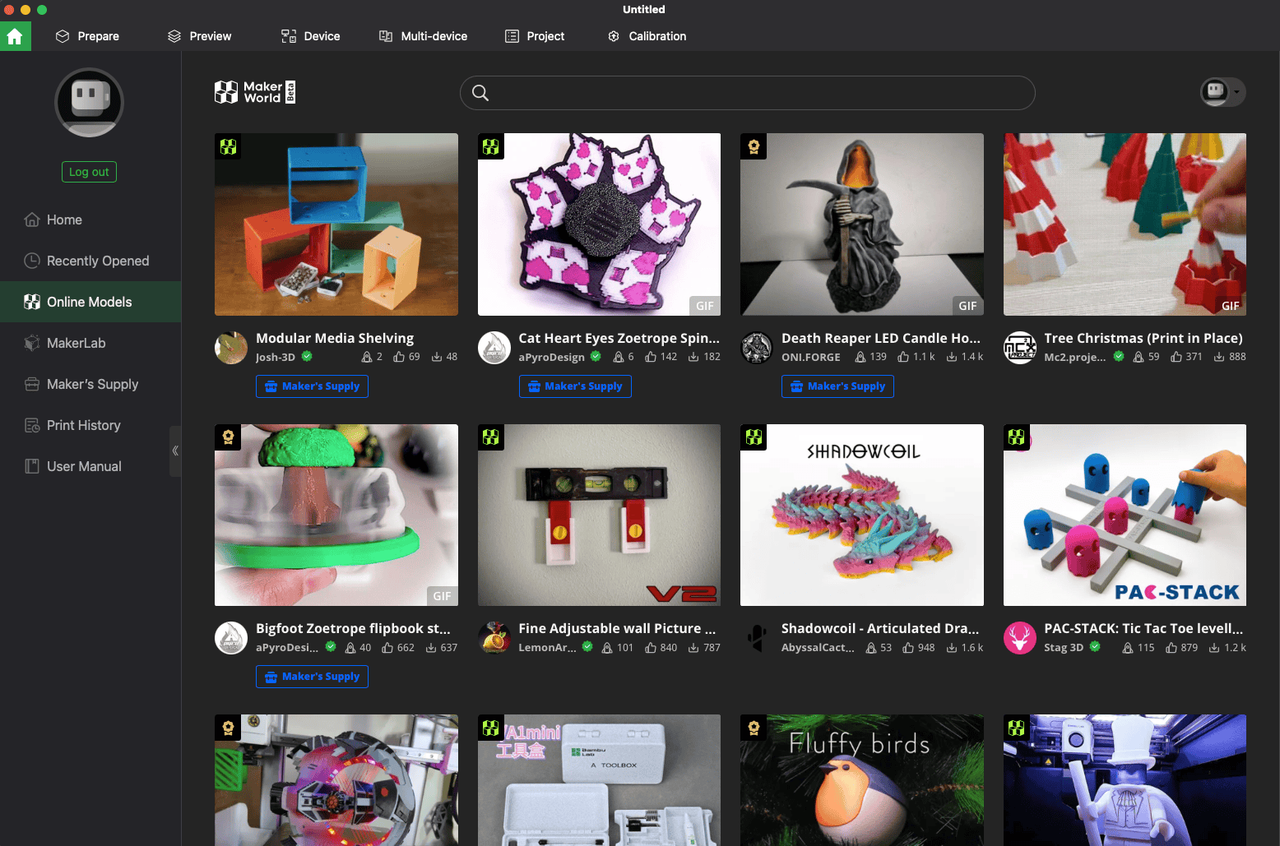Screen dimensions: 1280x846
Task: Click the MakerWorld Beta logo
Action: [x=255, y=93]
